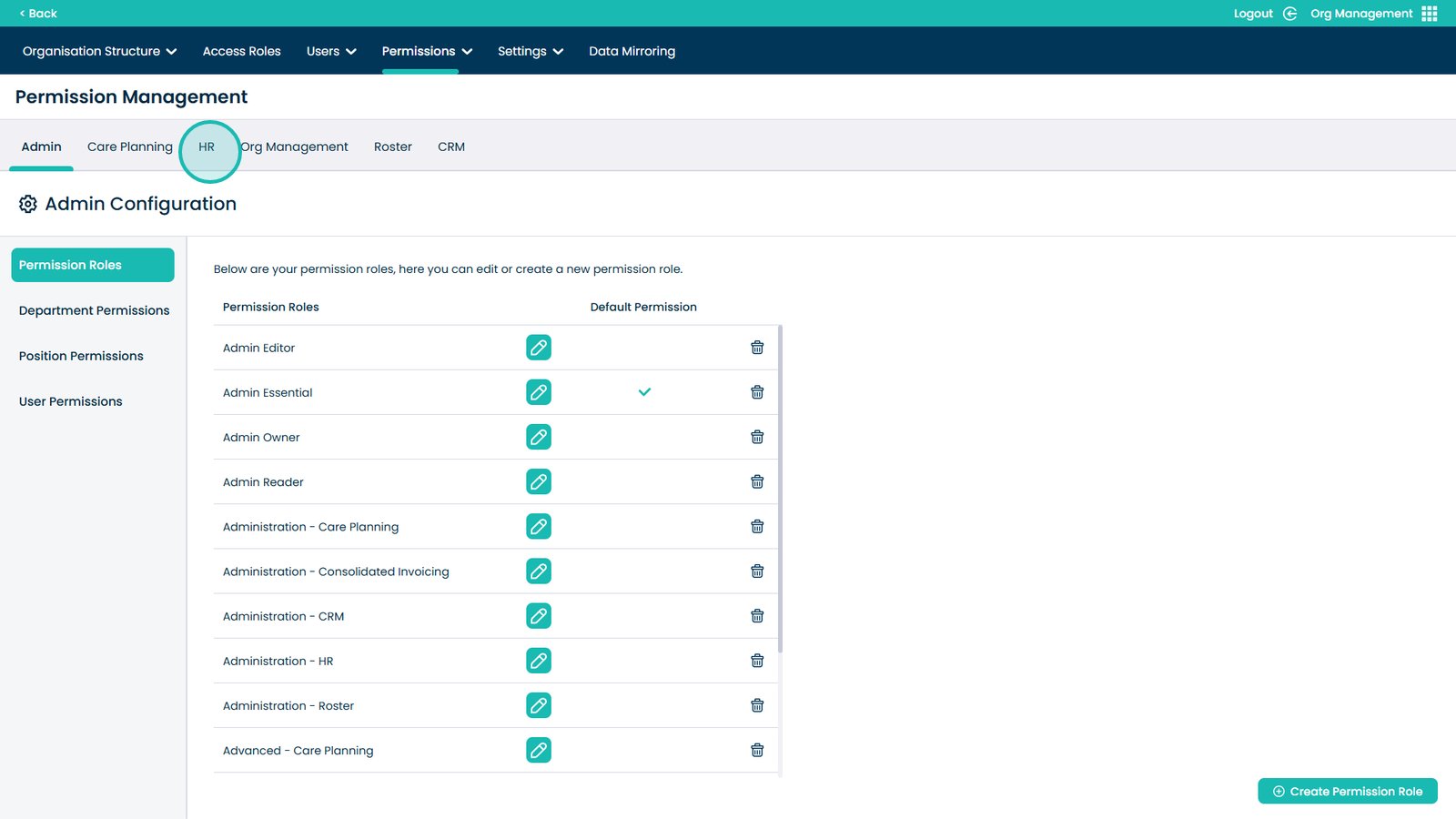This screenshot has height=819, width=1456.
Task: Click edit pencil for Admin Owner
Action: [x=538, y=437]
